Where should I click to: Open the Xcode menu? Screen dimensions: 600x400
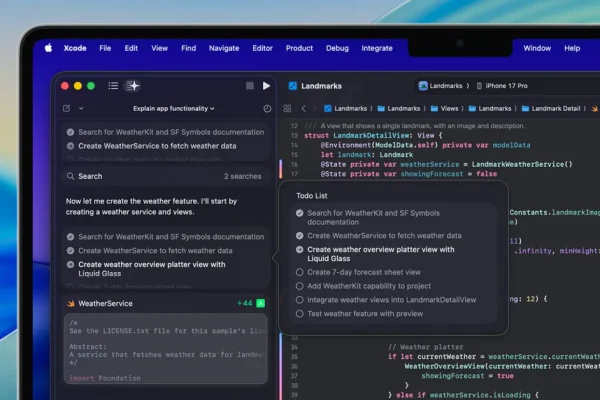point(75,48)
